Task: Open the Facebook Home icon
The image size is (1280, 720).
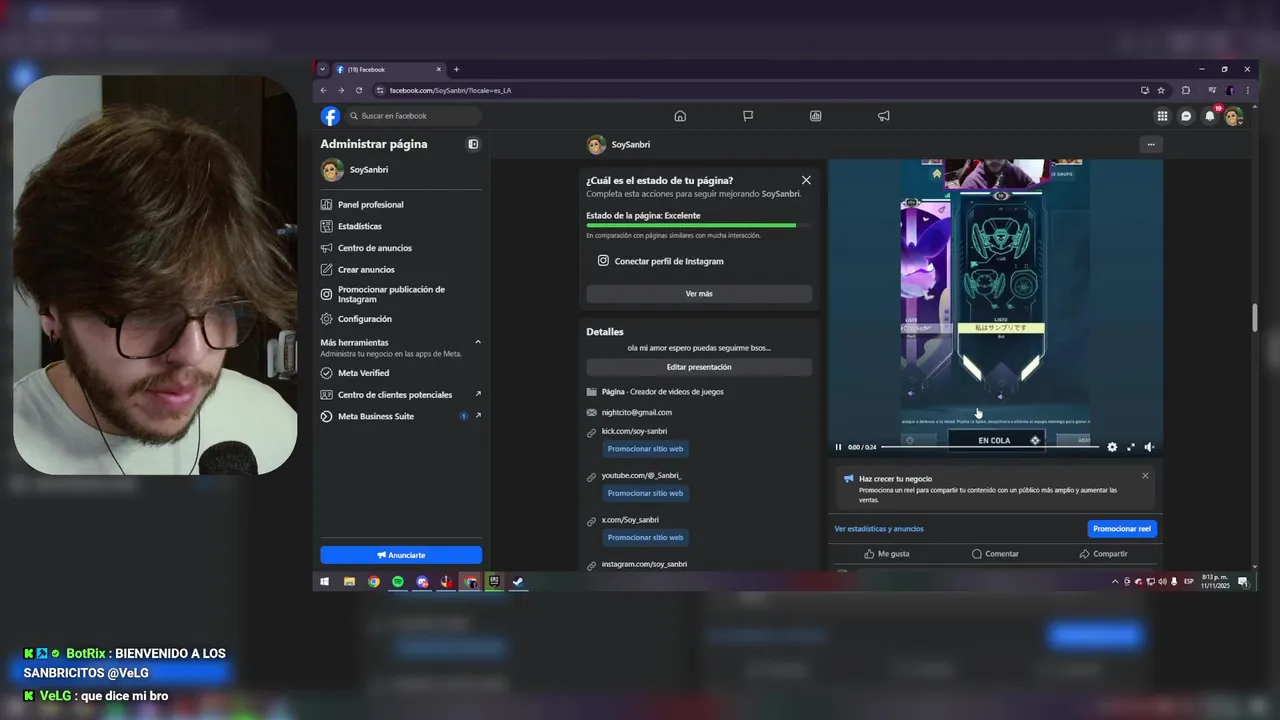Action: tap(680, 116)
